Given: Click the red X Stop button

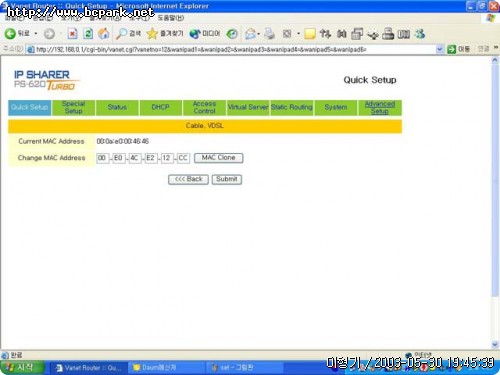Looking at the screenshot, I should [72, 34].
